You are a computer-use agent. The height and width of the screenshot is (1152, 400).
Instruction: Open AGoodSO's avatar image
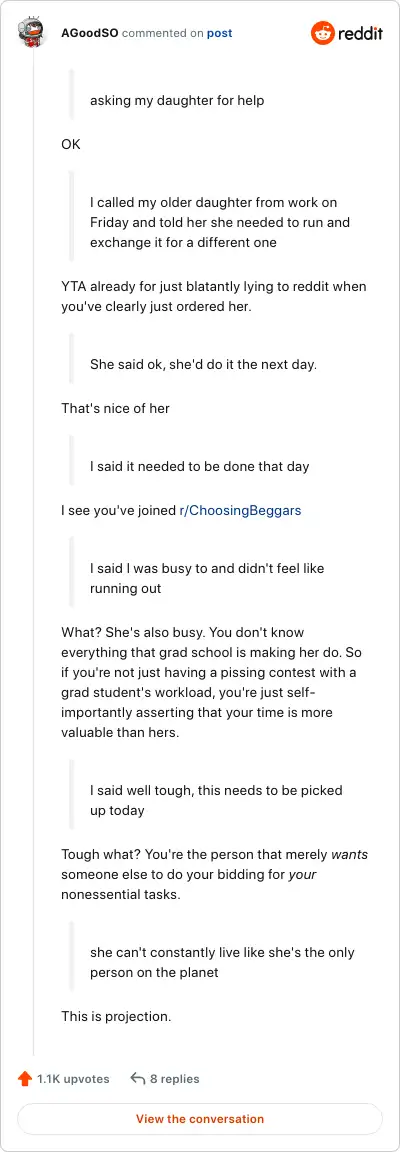pyautogui.click(x=31, y=33)
